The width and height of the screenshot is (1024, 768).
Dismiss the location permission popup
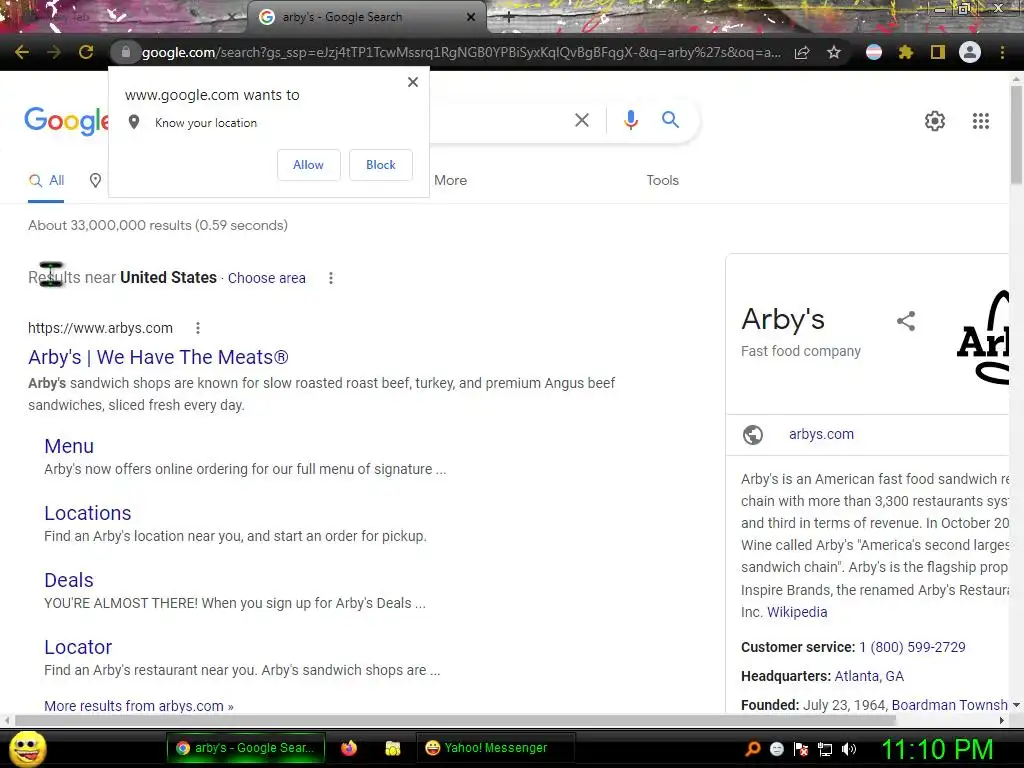click(413, 82)
